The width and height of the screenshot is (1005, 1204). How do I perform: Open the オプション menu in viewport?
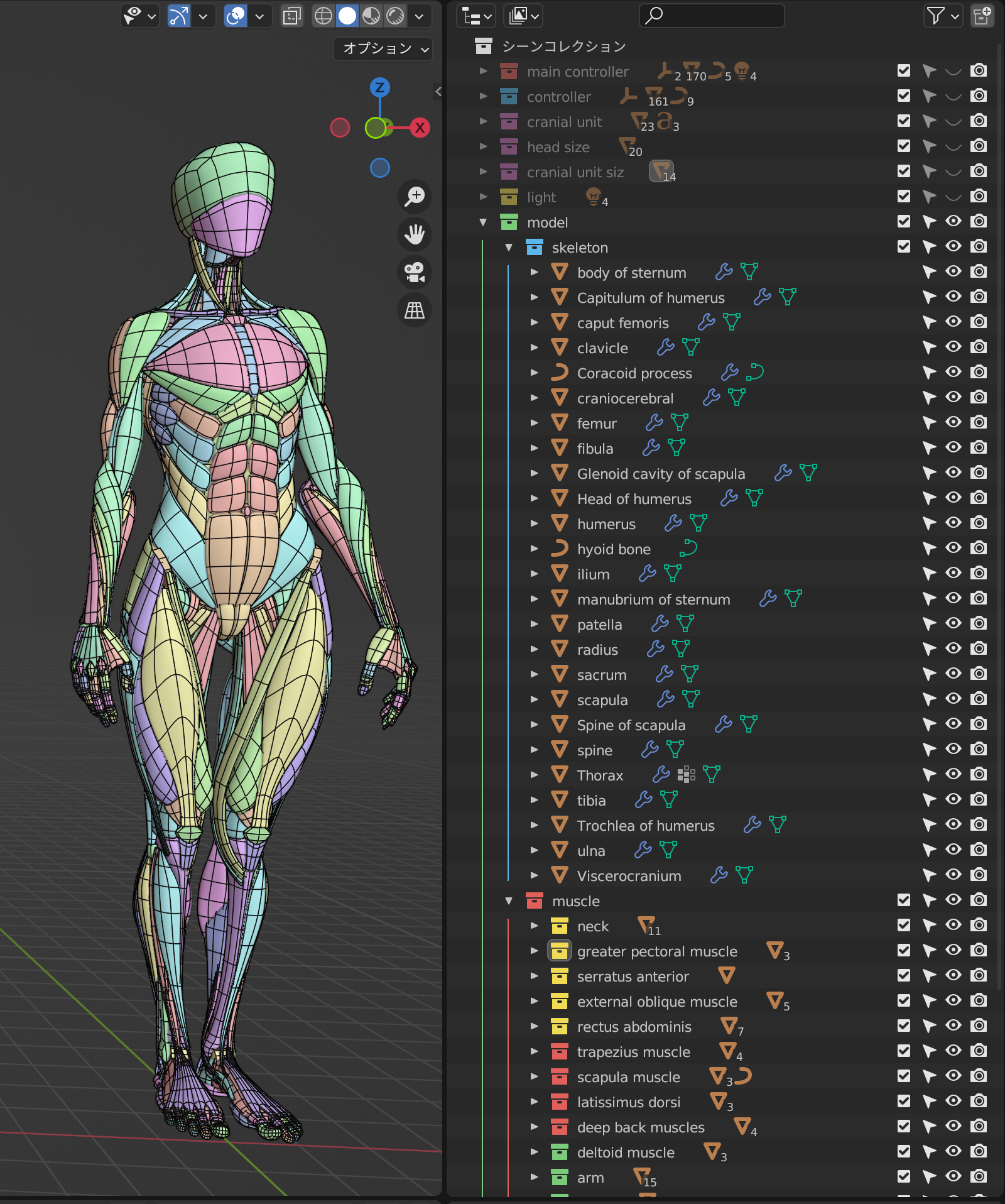383,49
